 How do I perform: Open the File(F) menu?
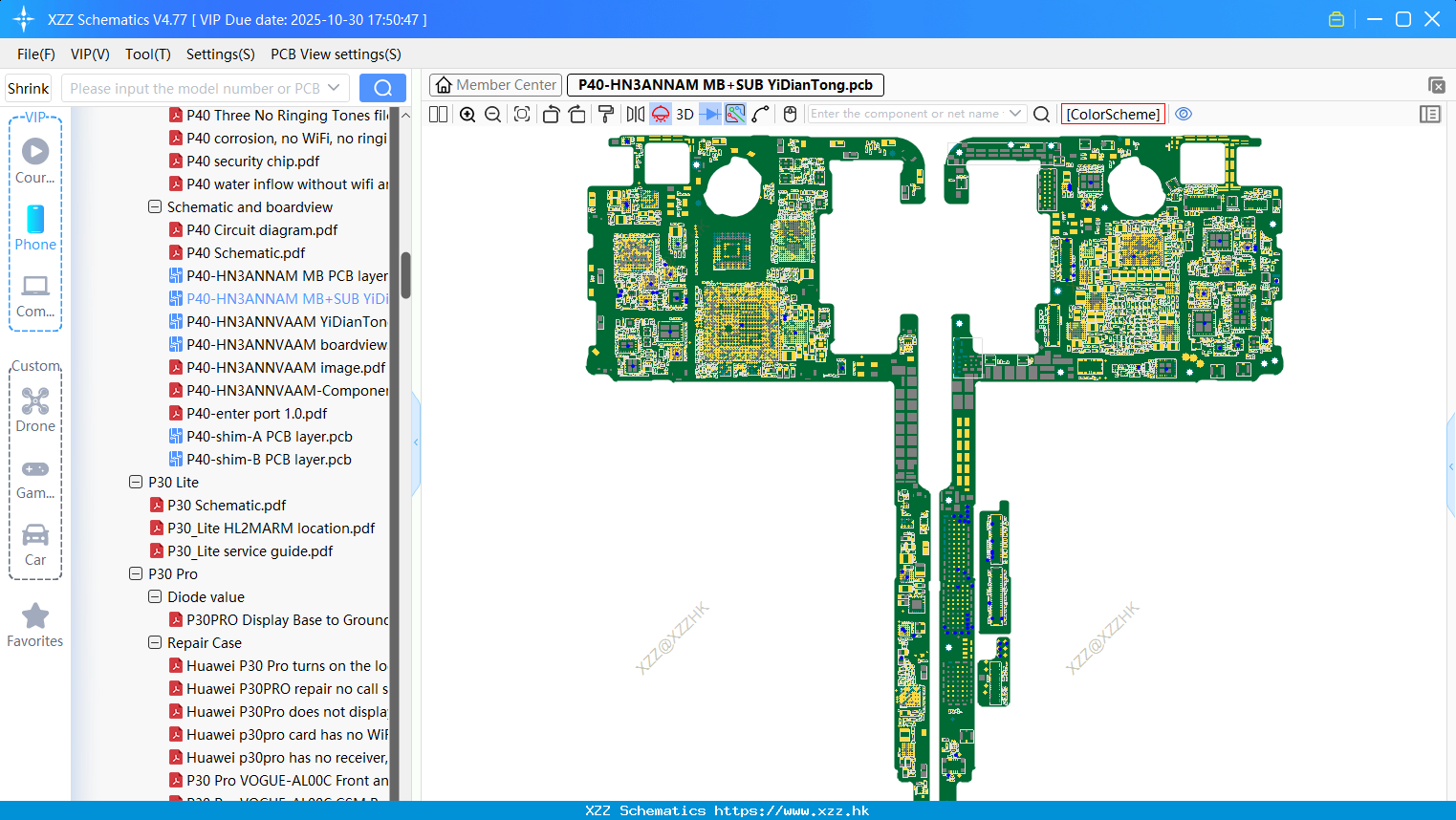pos(36,54)
